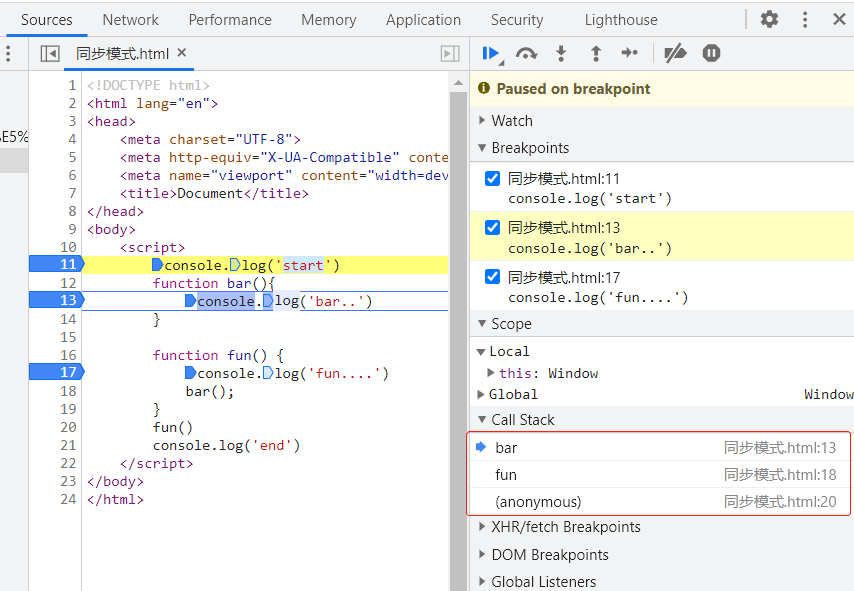This screenshot has height=591, width=854.
Task: Click inline breakpoint marker before log on line 11
Action: tap(235, 265)
